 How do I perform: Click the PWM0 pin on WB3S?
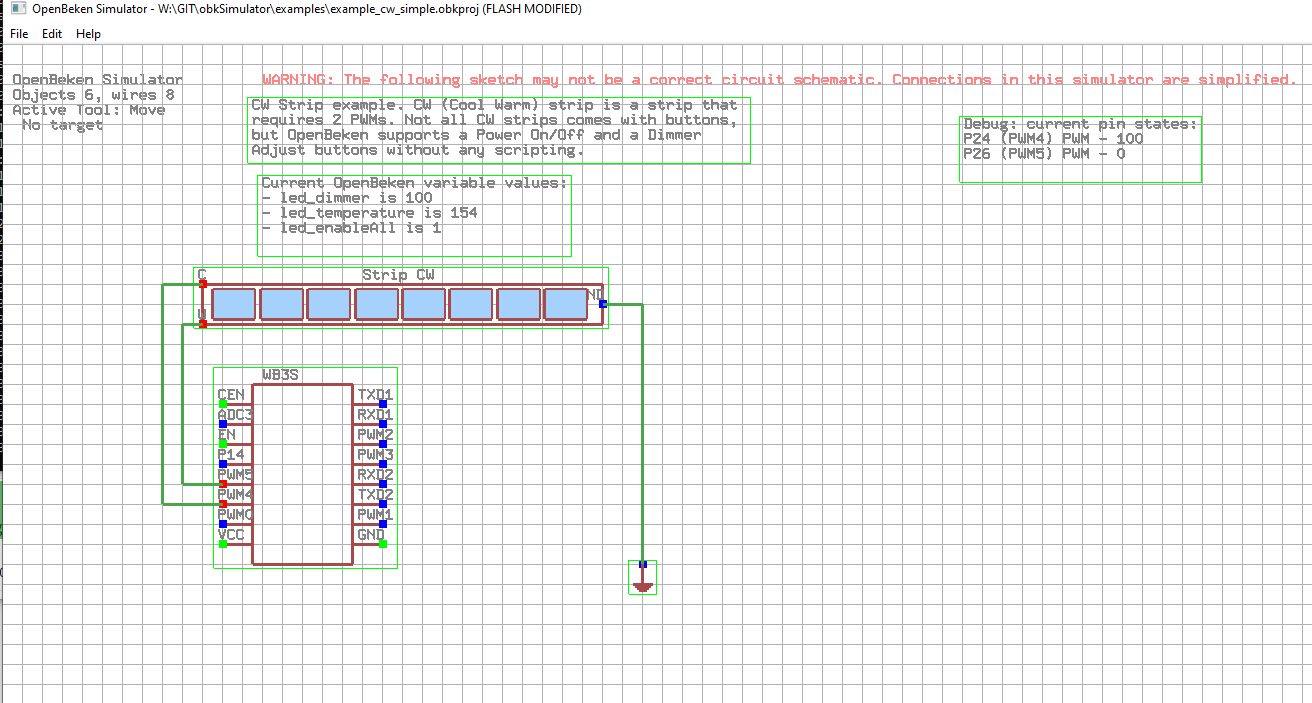point(223,523)
